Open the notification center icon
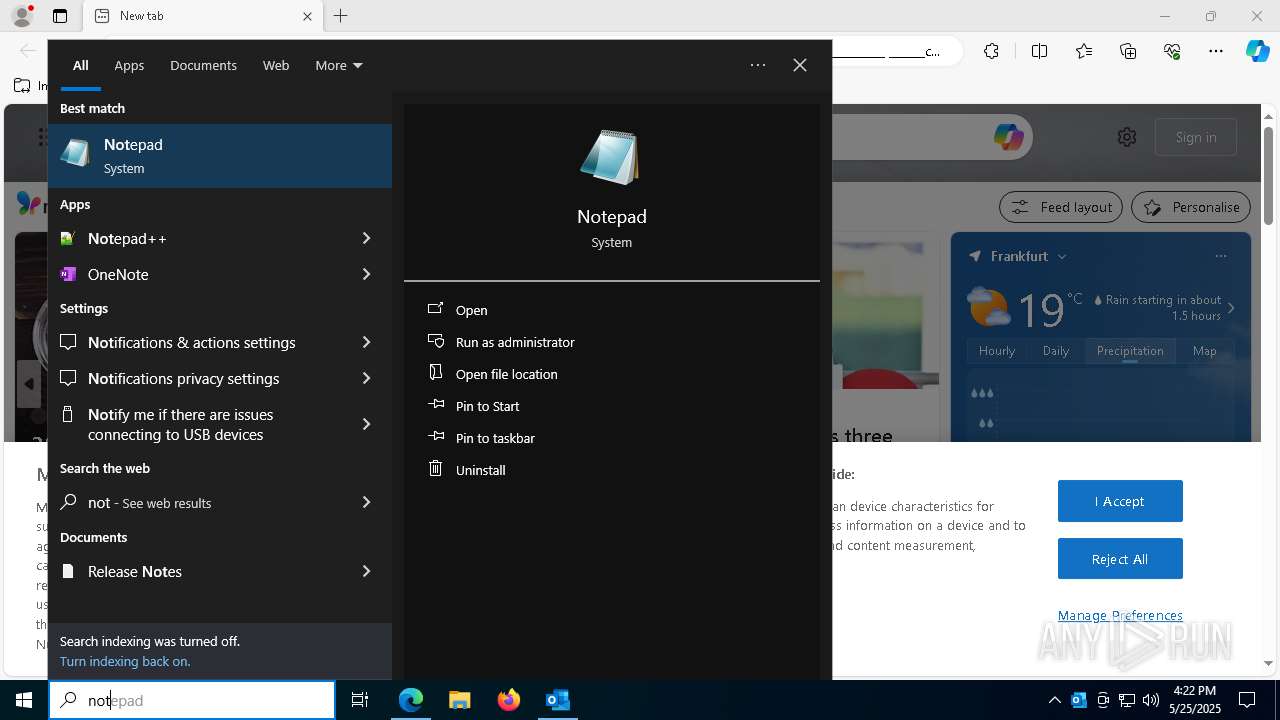Image resolution: width=1280 pixels, height=720 pixels. point(1247,700)
